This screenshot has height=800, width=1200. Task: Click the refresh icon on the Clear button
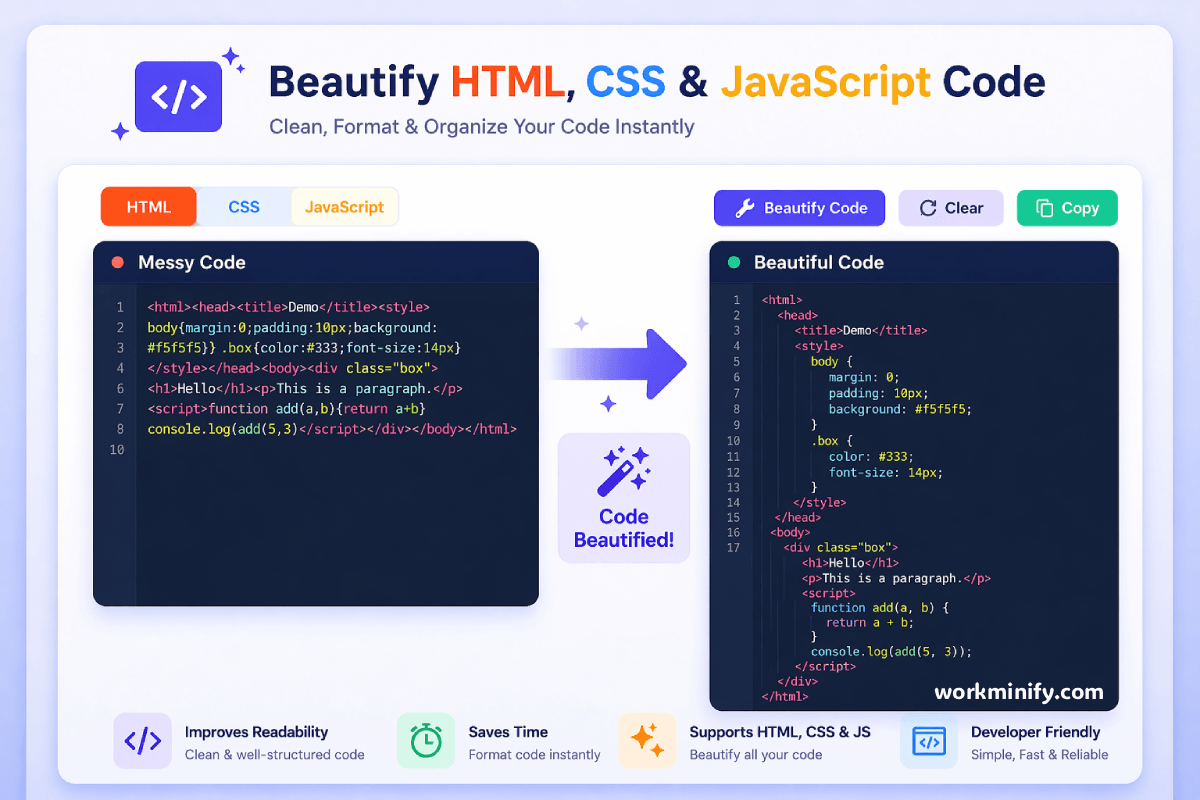tap(929, 208)
